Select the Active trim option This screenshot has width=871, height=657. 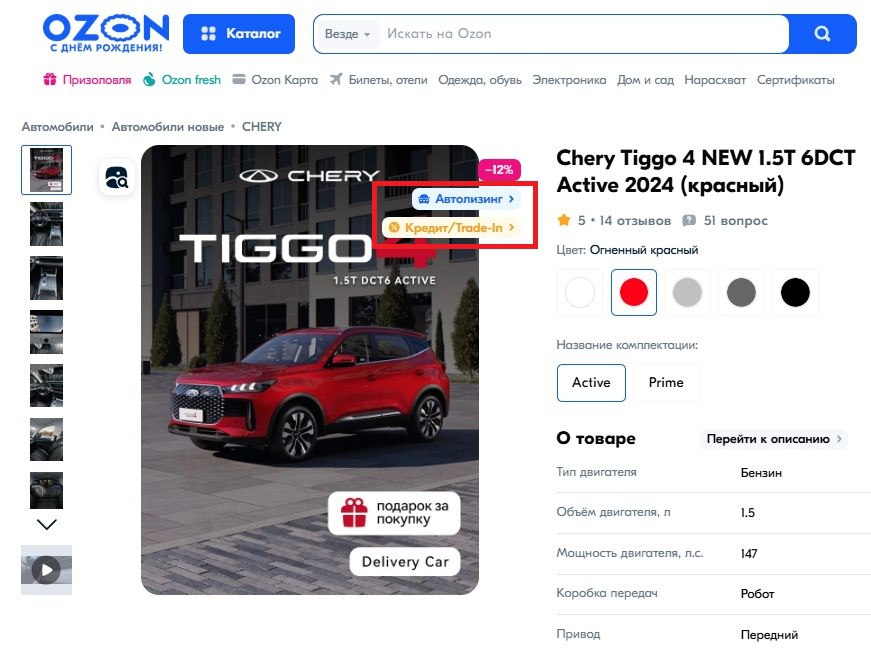(x=591, y=383)
